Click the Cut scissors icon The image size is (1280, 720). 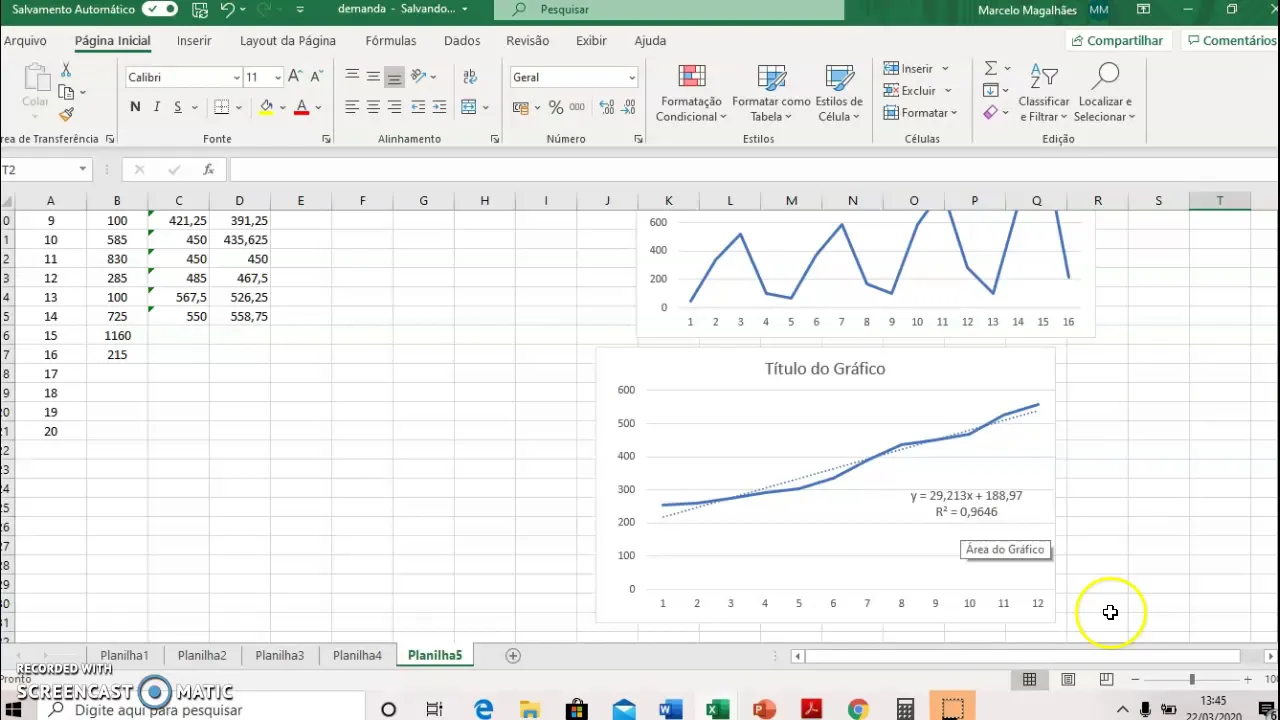(66, 70)
